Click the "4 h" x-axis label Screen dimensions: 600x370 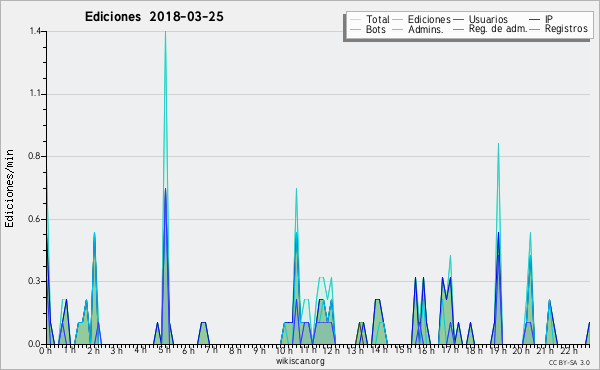click(140, 350)
